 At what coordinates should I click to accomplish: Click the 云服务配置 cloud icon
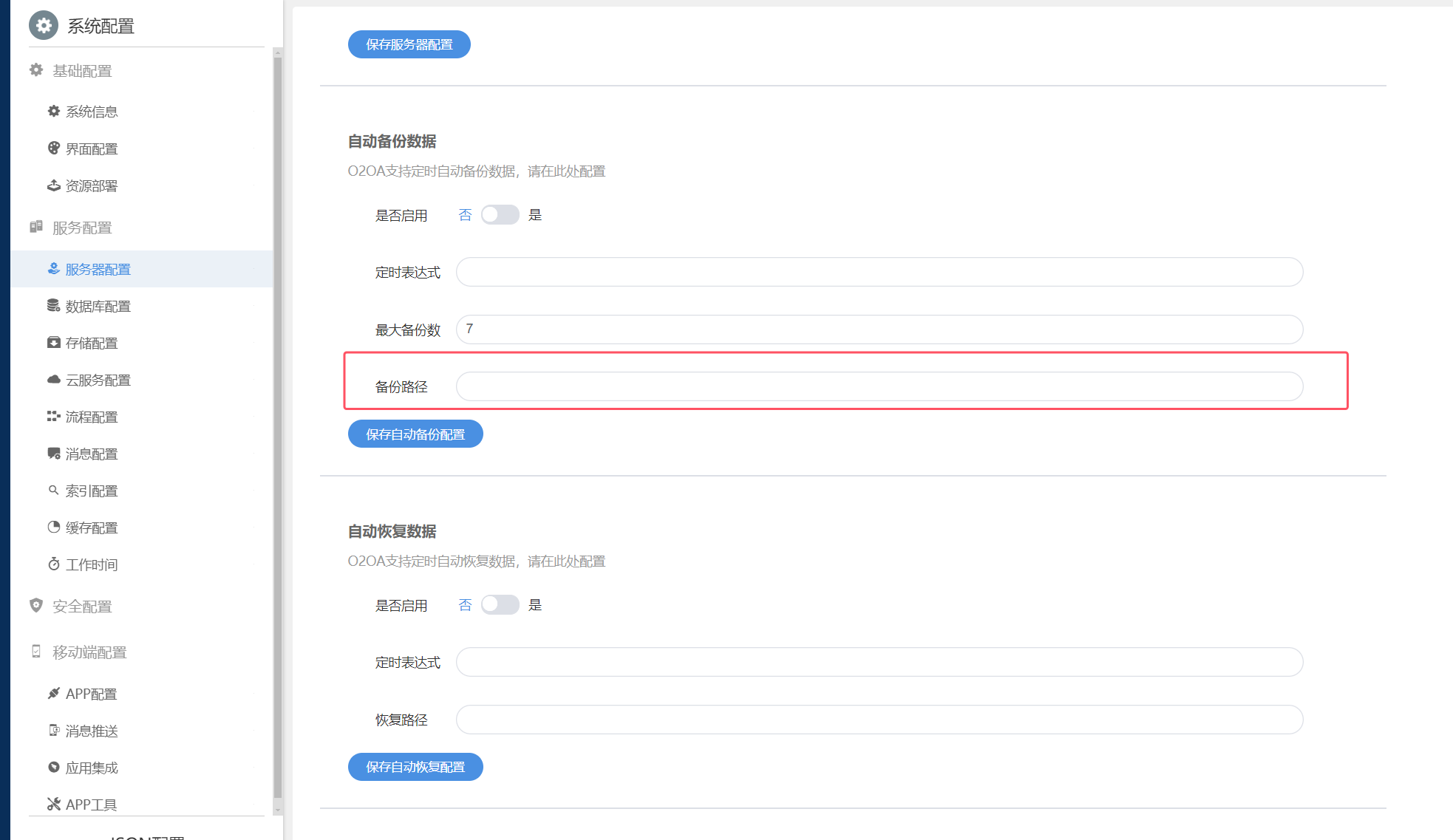pos(54,379)
